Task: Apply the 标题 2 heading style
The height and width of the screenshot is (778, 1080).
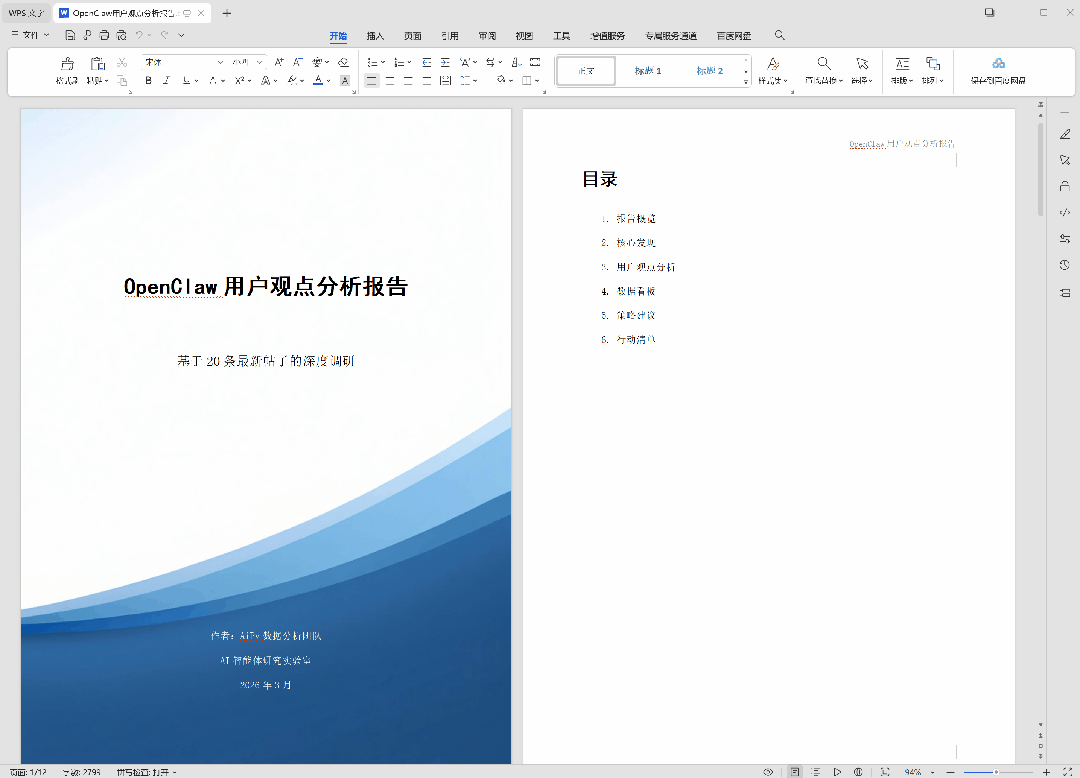Action: tap(709, 71)
